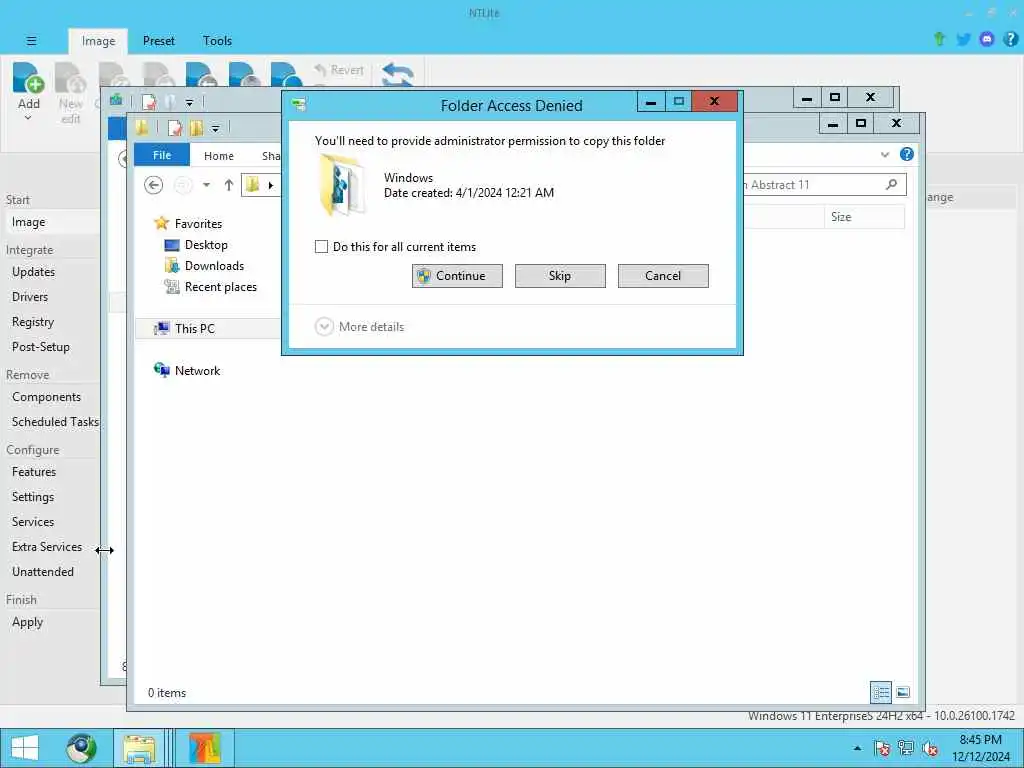Click Cancel in Folder Access Denied dialog
The width and height of the screenshot is (1024, 768).
(663, 276)
